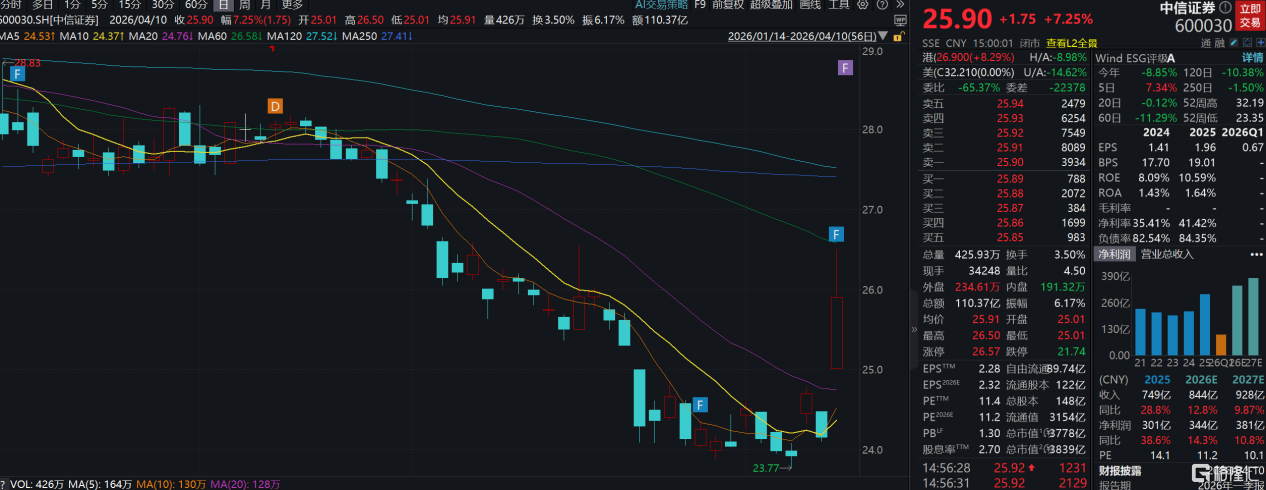Click the 14:56:28 trade tick row
Viewport: 1266px width, 490px height.
[1003, 466]
